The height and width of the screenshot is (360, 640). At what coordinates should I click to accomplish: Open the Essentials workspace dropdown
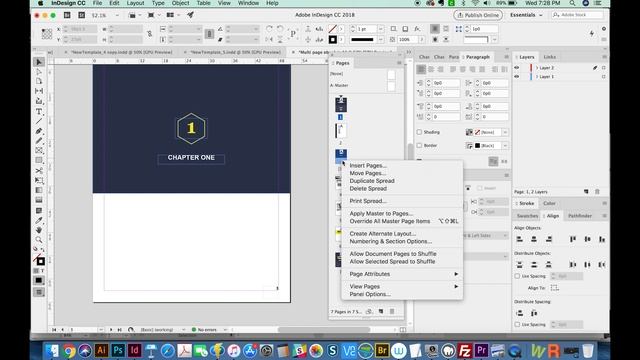(526, 15)
